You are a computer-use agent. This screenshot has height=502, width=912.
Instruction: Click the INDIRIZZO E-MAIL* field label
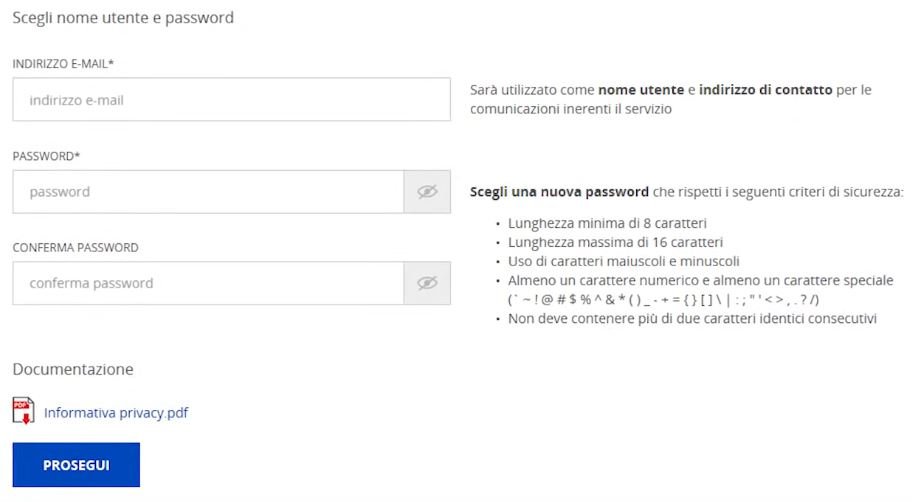pos(63,64)
